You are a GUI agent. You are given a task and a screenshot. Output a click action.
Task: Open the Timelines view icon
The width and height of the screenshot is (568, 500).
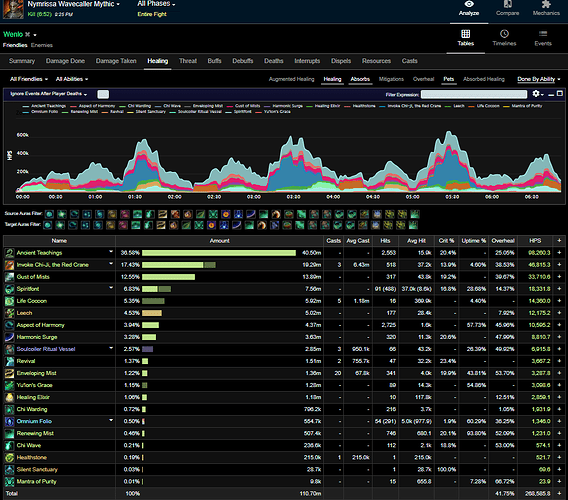[504, 34]
